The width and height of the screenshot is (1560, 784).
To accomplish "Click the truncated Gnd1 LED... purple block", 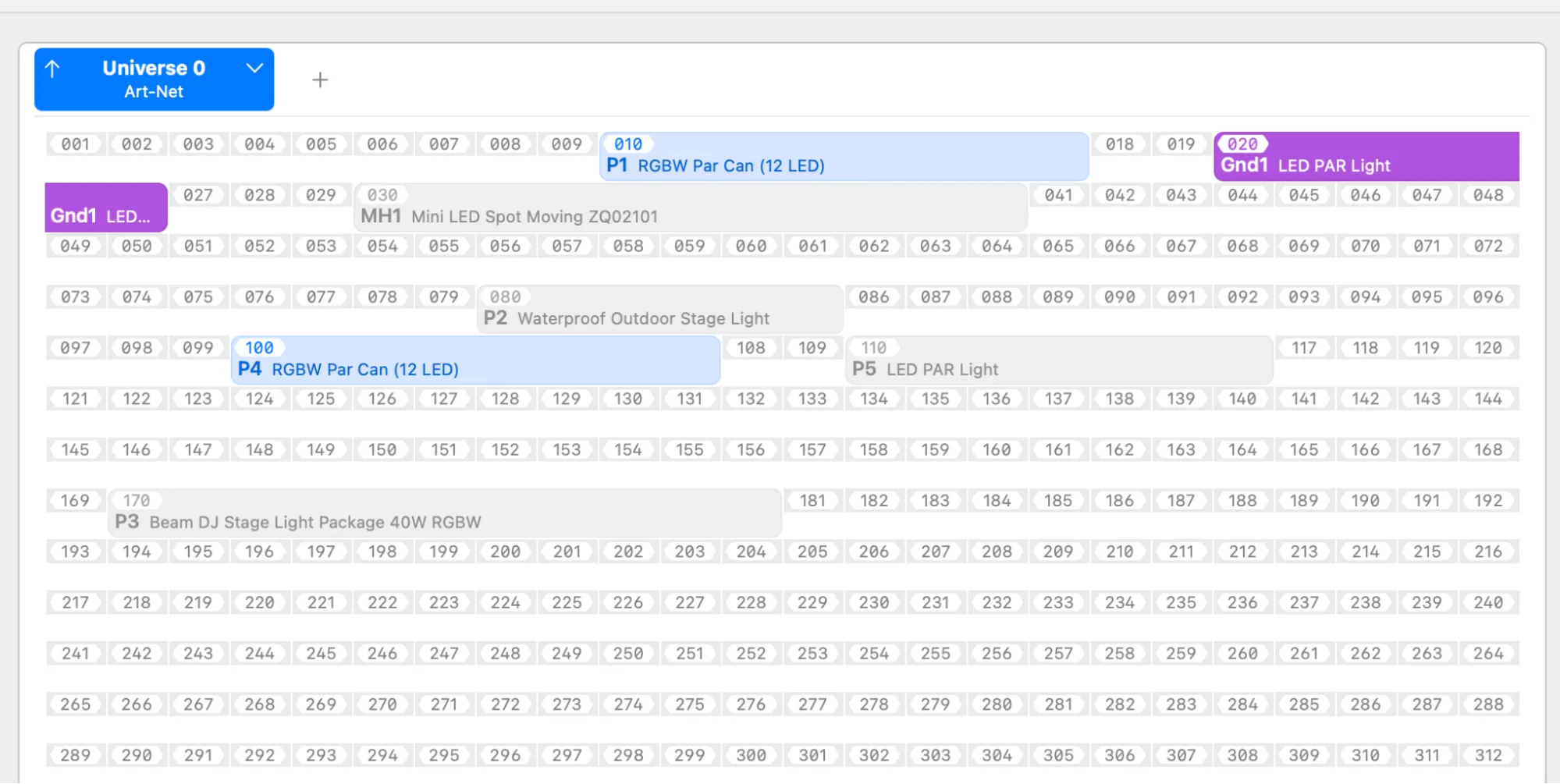I will coord(106,208).
